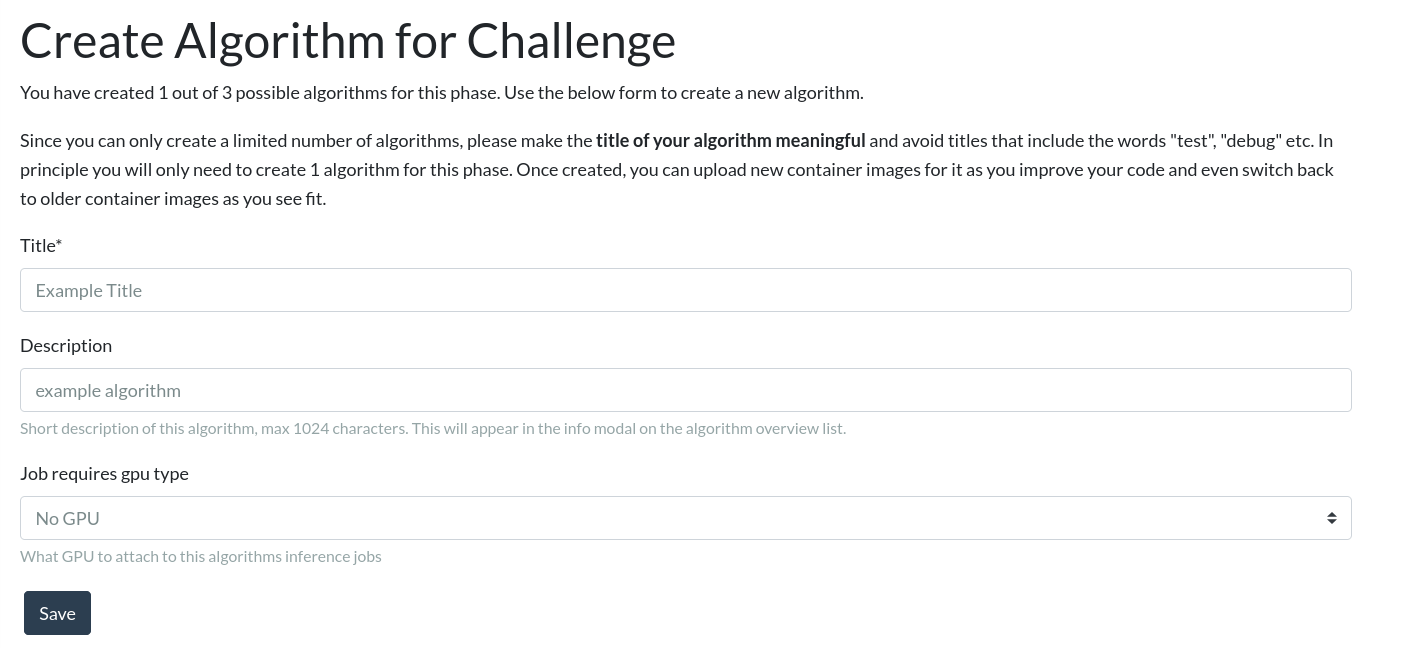This screenshot has height=648, width=1410.
Task: Click the 'Example Title' placeholder text
Action: 88,290
